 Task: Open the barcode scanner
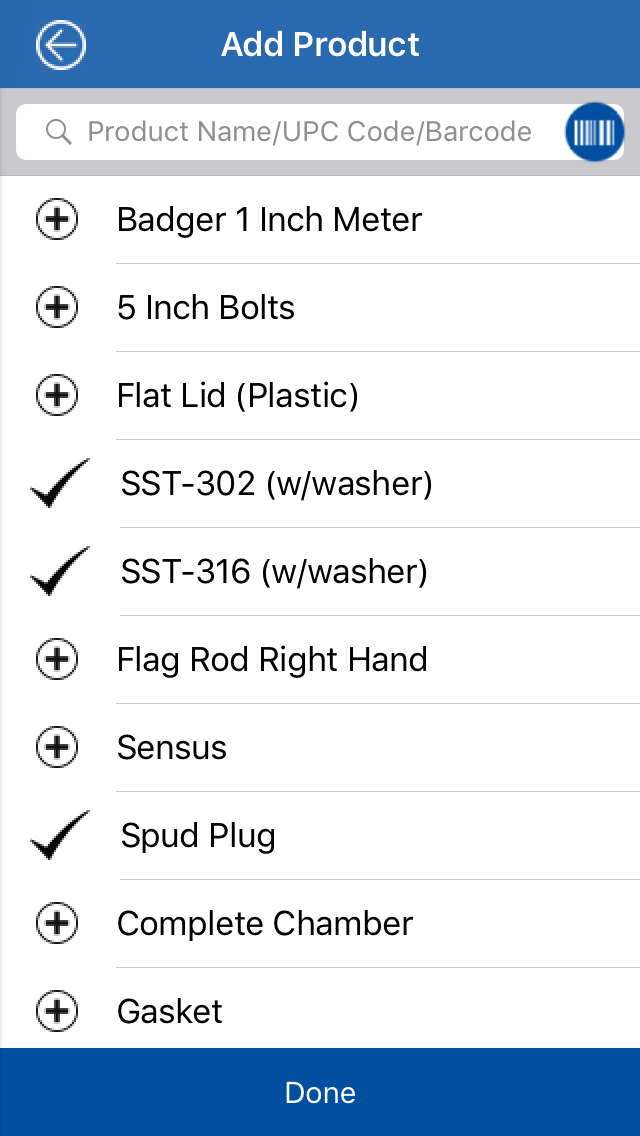[594, 132]
